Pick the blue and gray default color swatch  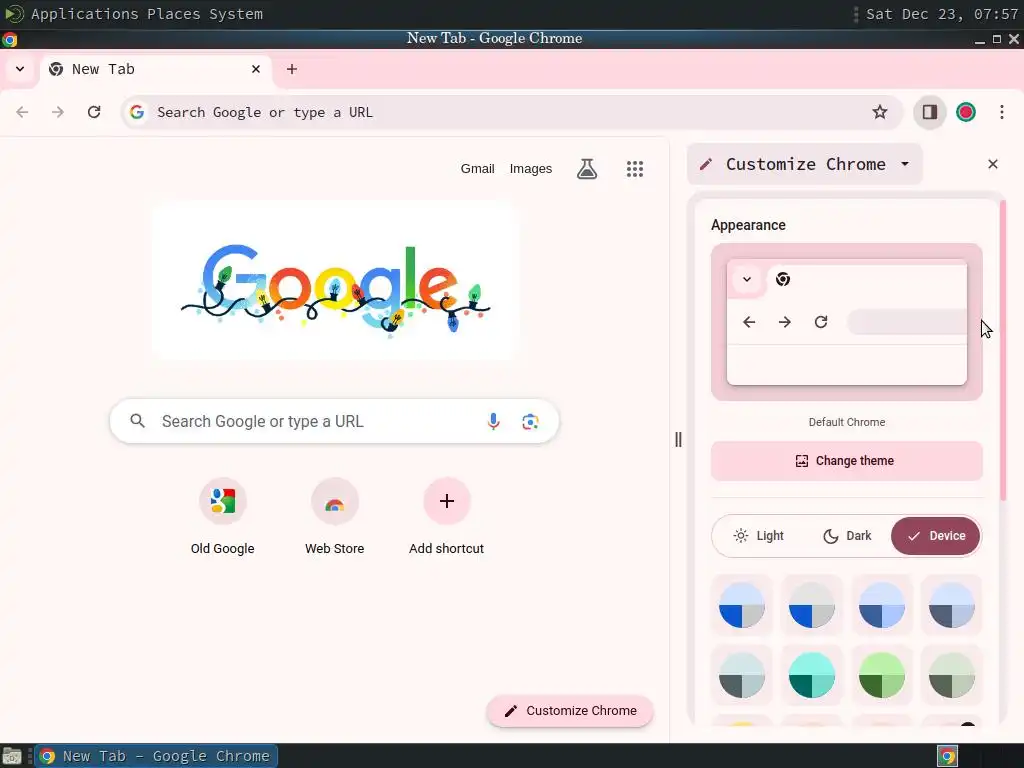click(x=742, y=605)
